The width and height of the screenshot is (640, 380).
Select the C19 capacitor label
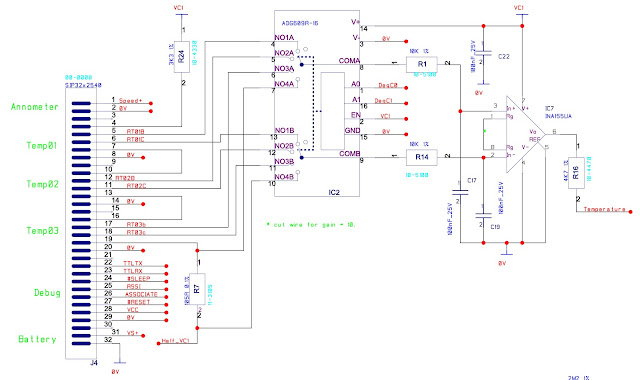[x=495, y=227]
